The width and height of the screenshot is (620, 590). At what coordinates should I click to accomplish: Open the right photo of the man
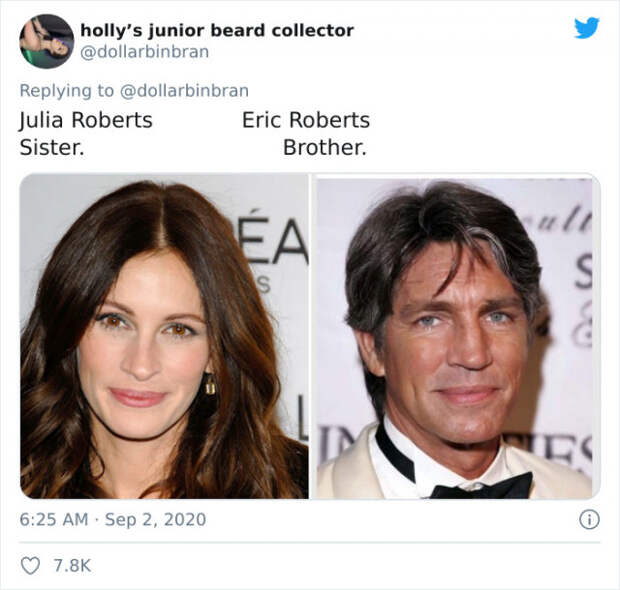[456, 336]
